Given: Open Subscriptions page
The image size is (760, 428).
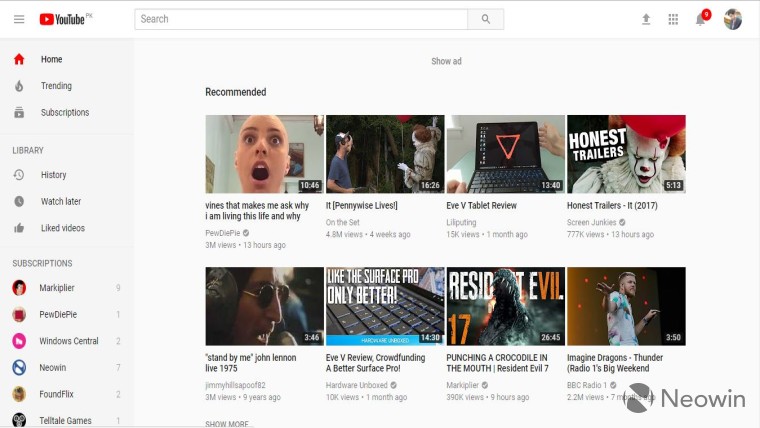Looking at the screenshot, I should click(x=65, y=112).
